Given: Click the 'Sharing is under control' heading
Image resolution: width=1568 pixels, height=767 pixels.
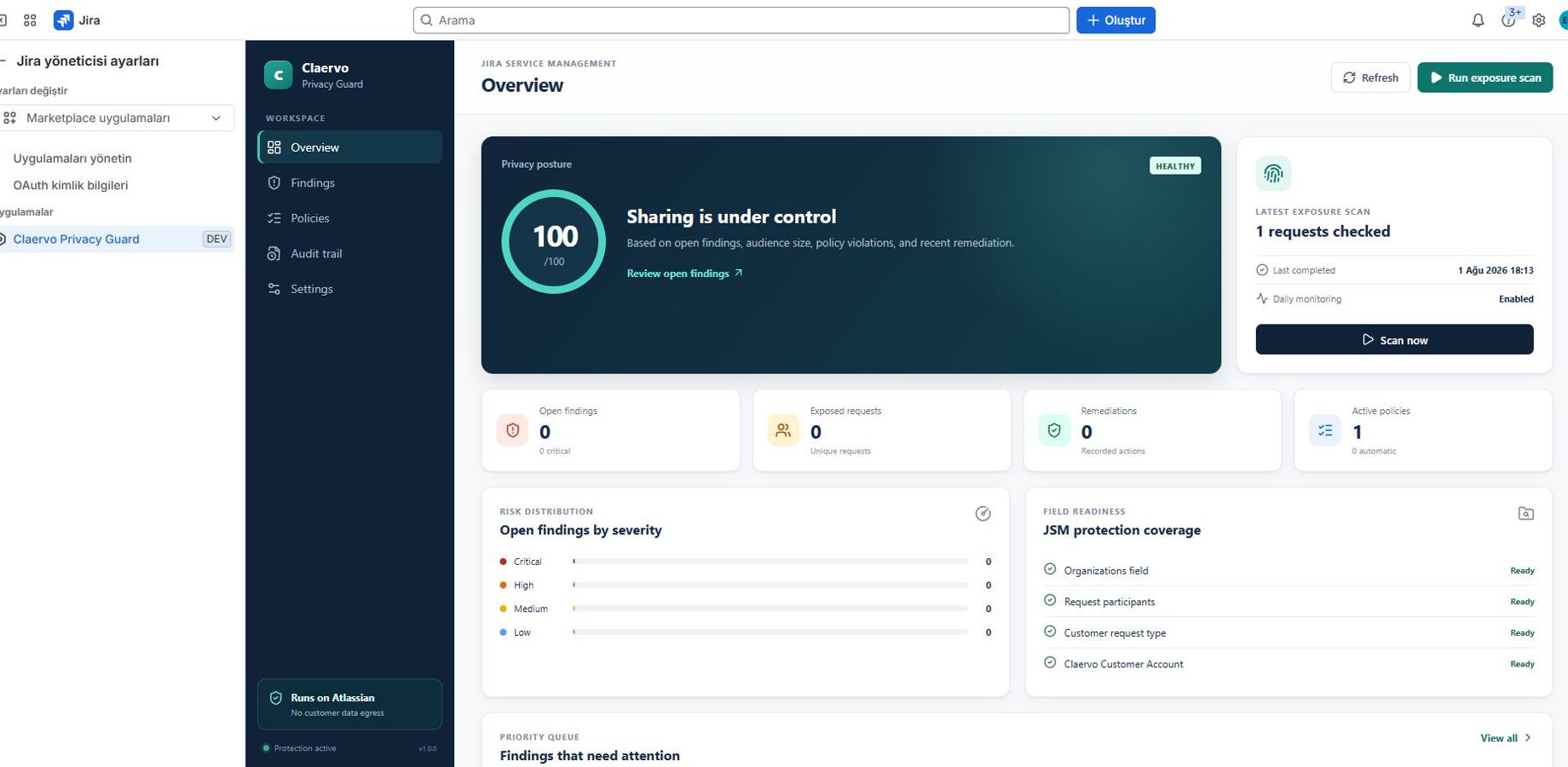Looking at the screenshot, I should 731,216.
